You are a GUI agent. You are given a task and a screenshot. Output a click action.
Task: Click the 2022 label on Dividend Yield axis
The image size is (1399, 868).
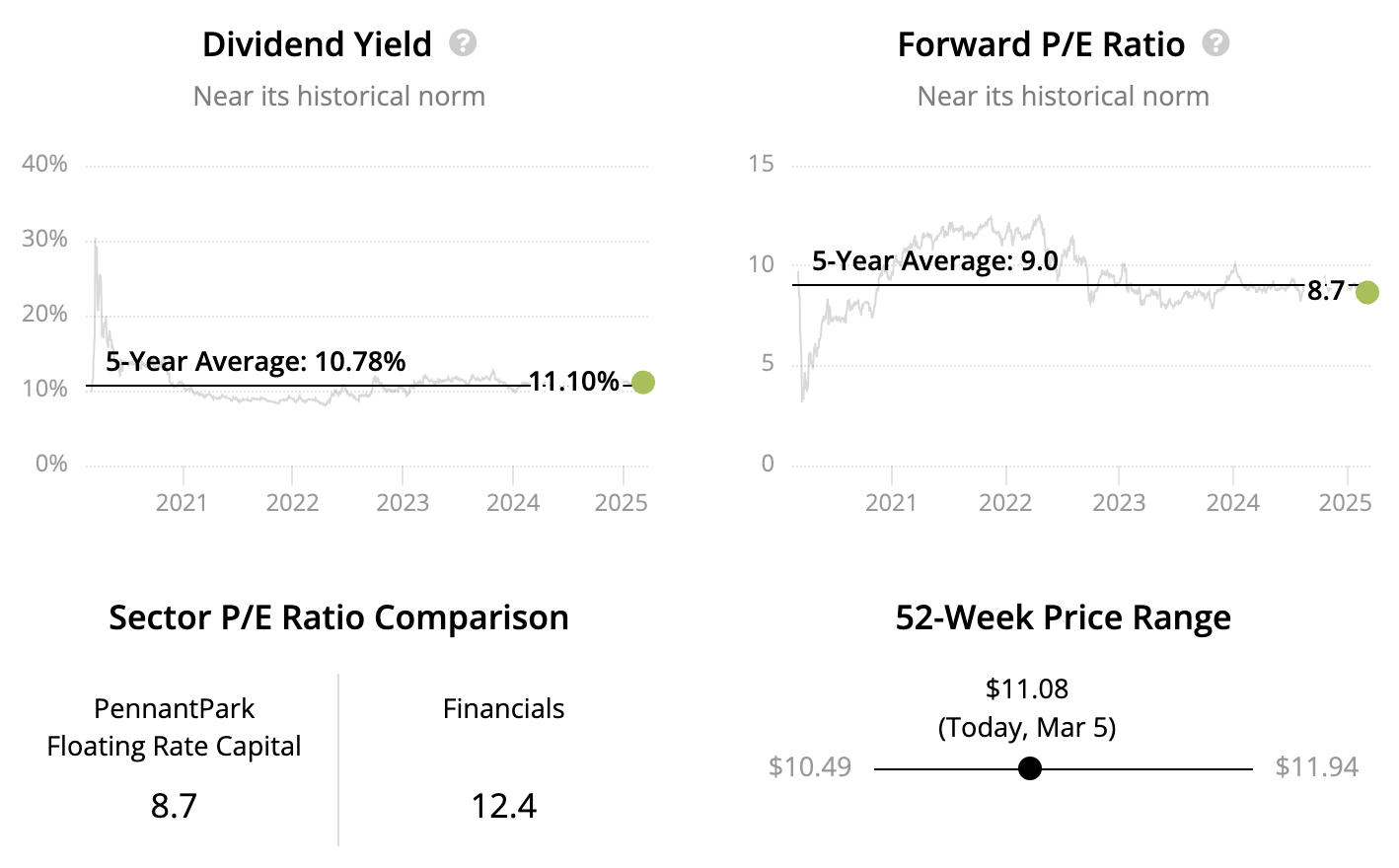[x=292, y=503]
